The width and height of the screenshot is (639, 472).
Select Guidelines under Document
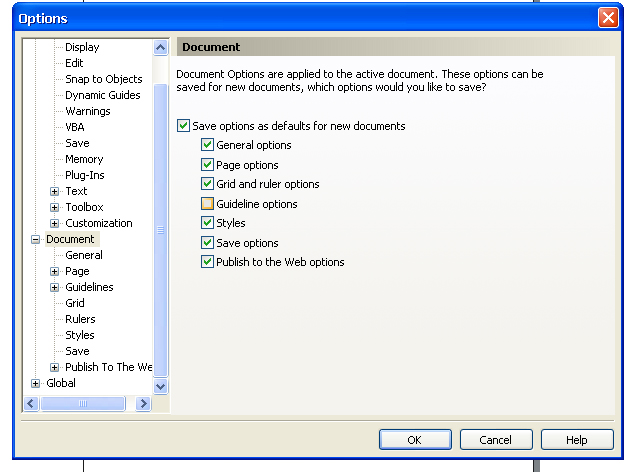(x=89, y=287)
